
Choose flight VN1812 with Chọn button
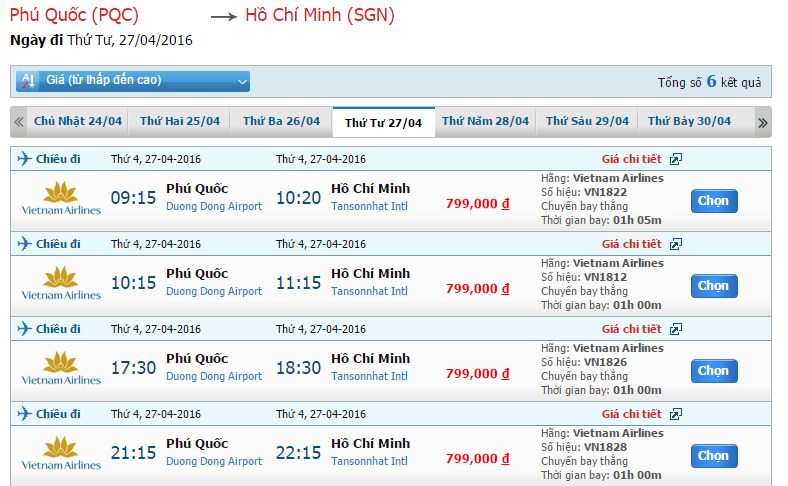pyautogui.click(x=713, y=286)
